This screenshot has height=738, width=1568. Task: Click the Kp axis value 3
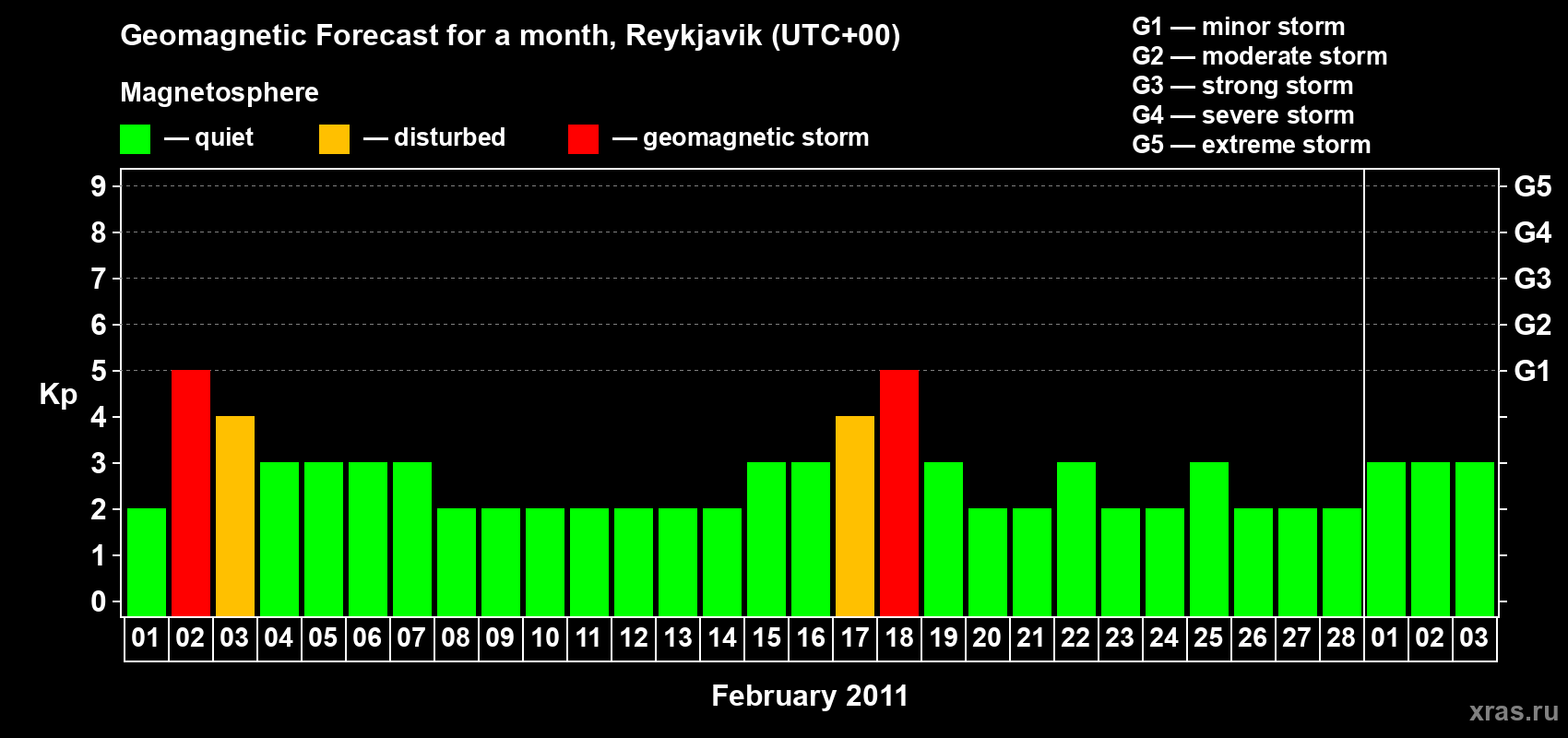click(x=99, y=463)
